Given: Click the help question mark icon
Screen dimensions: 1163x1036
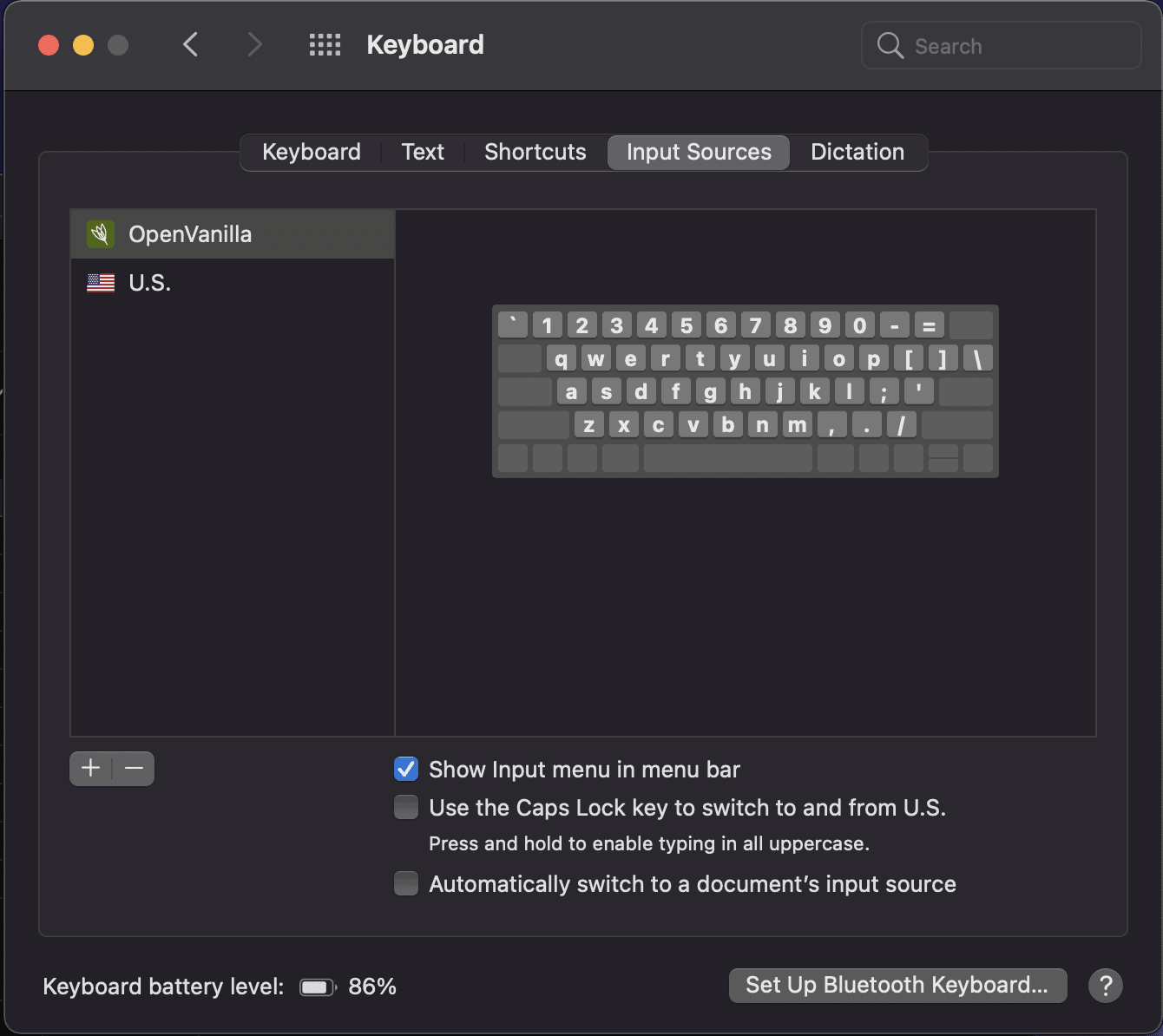Looking at the screenshot, I should [x=1106, y=986].
